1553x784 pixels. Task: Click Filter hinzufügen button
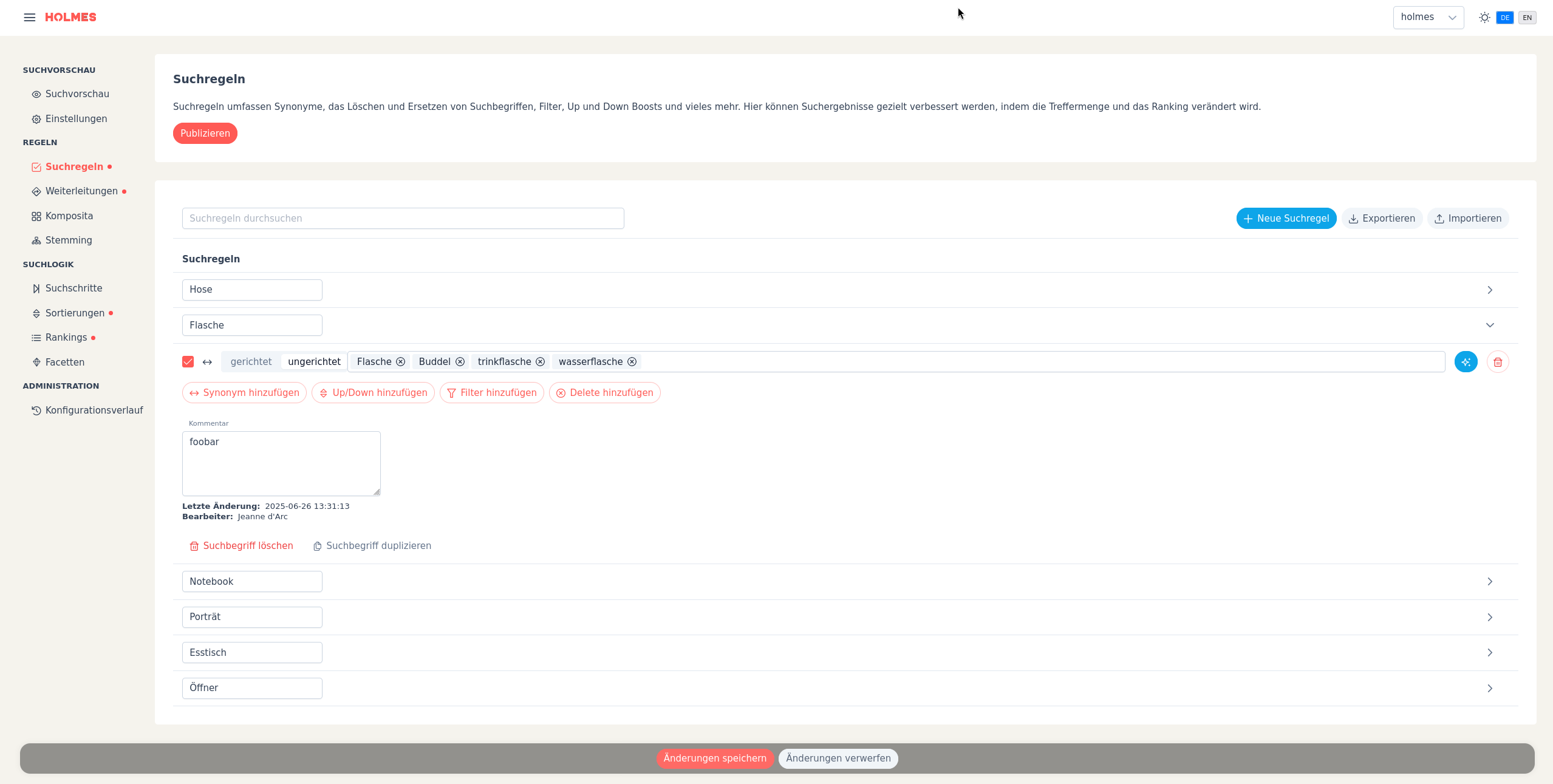491,393
